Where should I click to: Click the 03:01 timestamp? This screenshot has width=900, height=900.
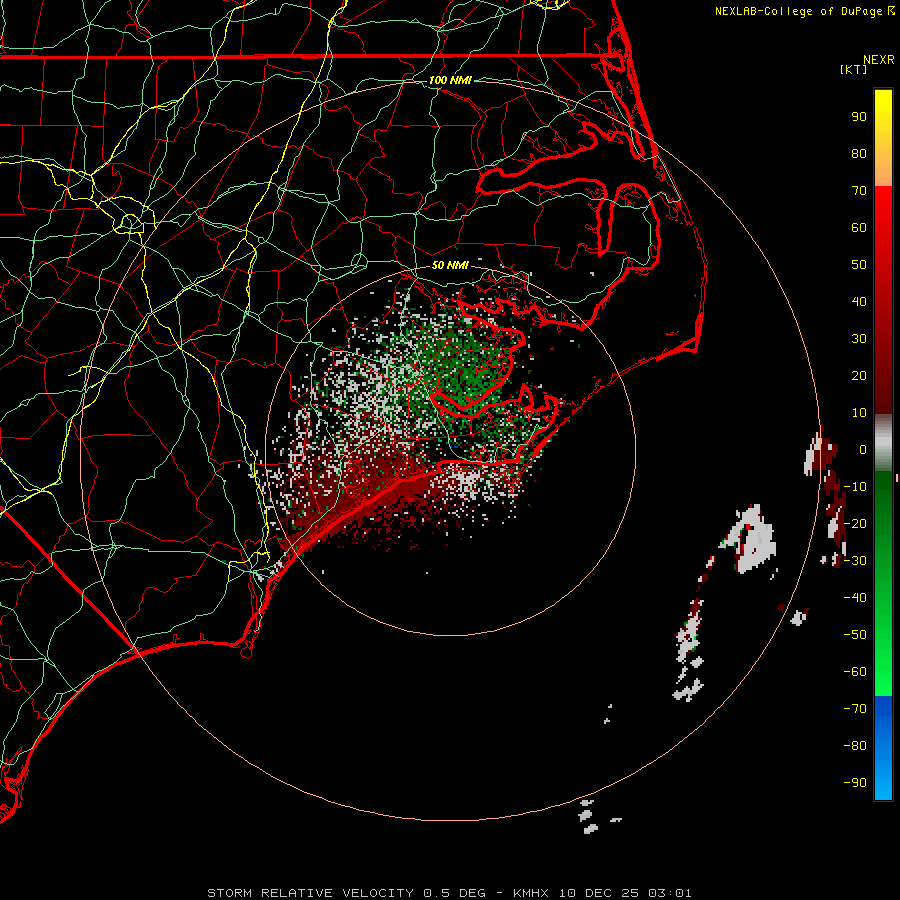coord(670,893)
